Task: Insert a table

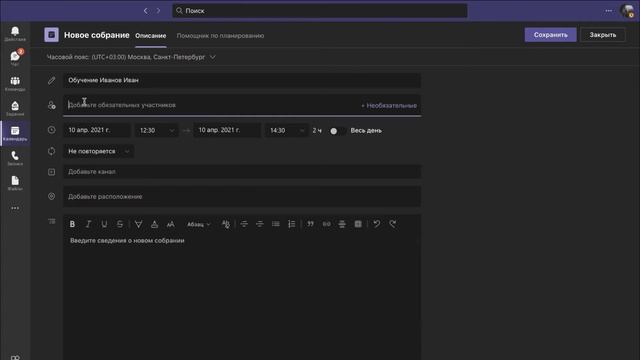Action: pyautogui.click(x=358, y=224)
